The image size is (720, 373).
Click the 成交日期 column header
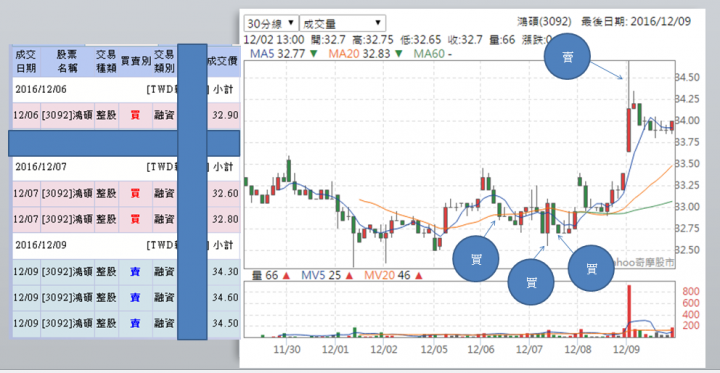tap(25, 62)
